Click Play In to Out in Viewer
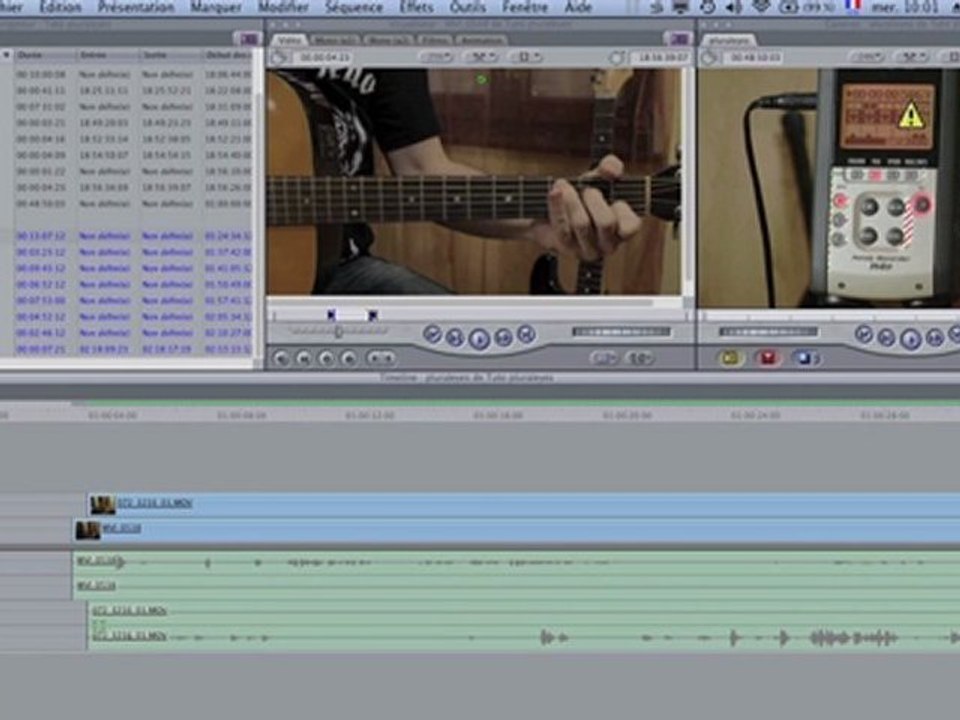 coord(455,337)
